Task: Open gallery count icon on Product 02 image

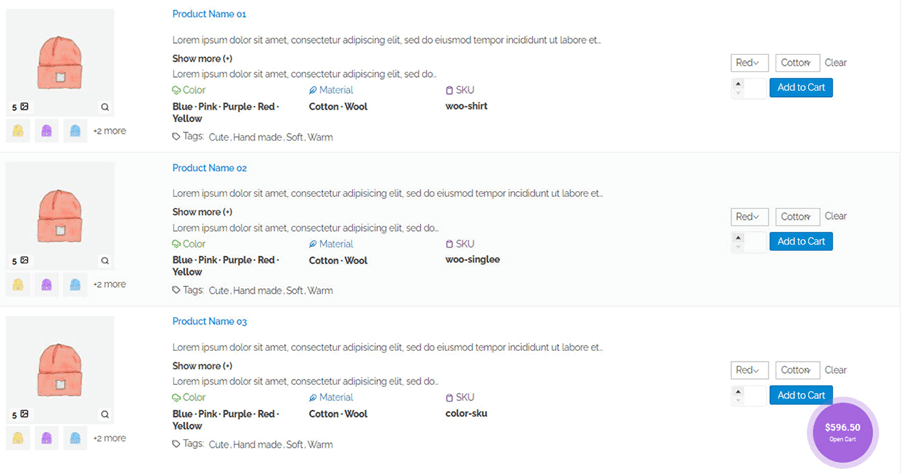Action: tap(24, 261)
